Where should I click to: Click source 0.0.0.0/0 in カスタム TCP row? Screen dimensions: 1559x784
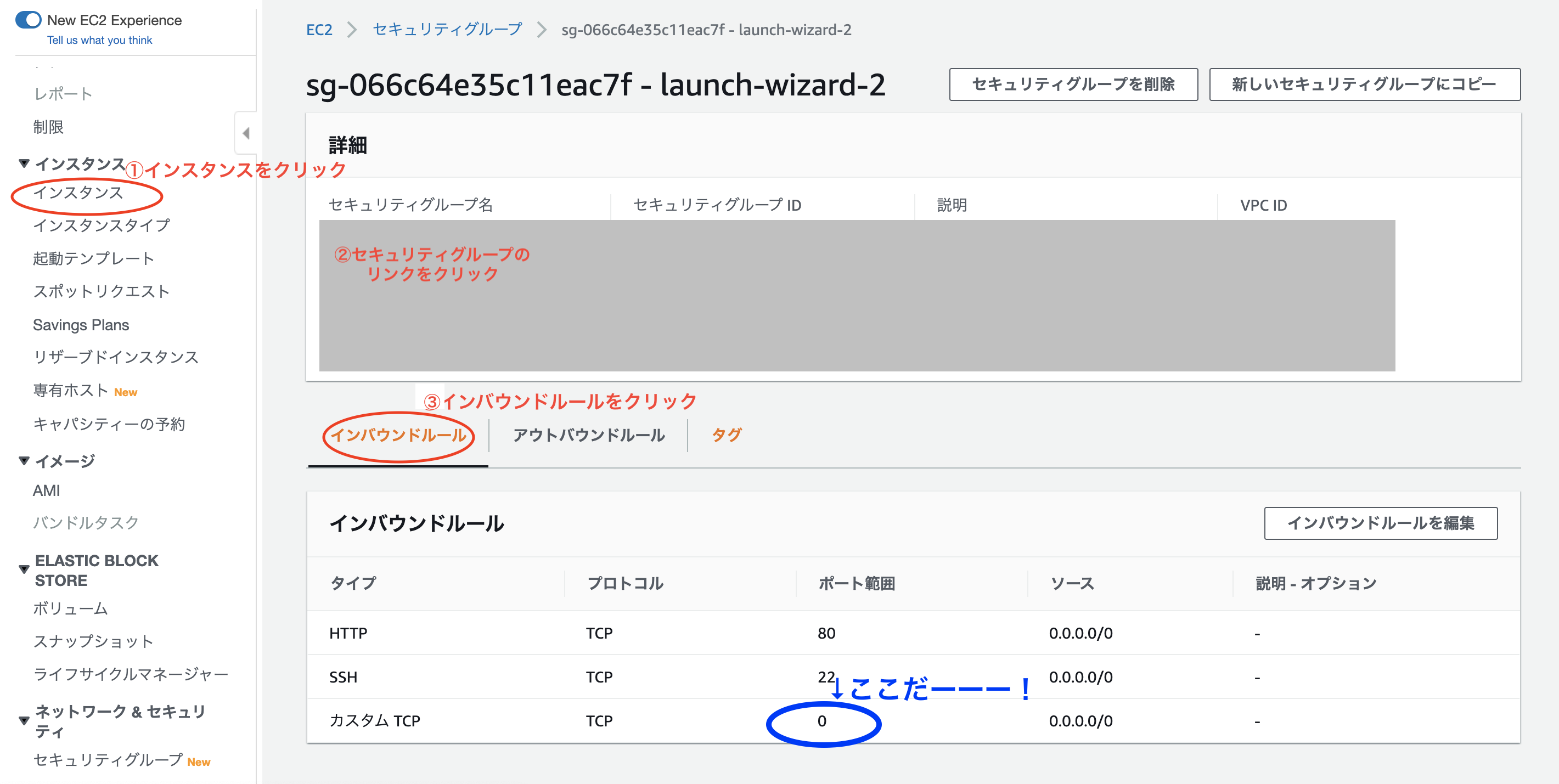pyautogui.click(x=1080, y=720)
